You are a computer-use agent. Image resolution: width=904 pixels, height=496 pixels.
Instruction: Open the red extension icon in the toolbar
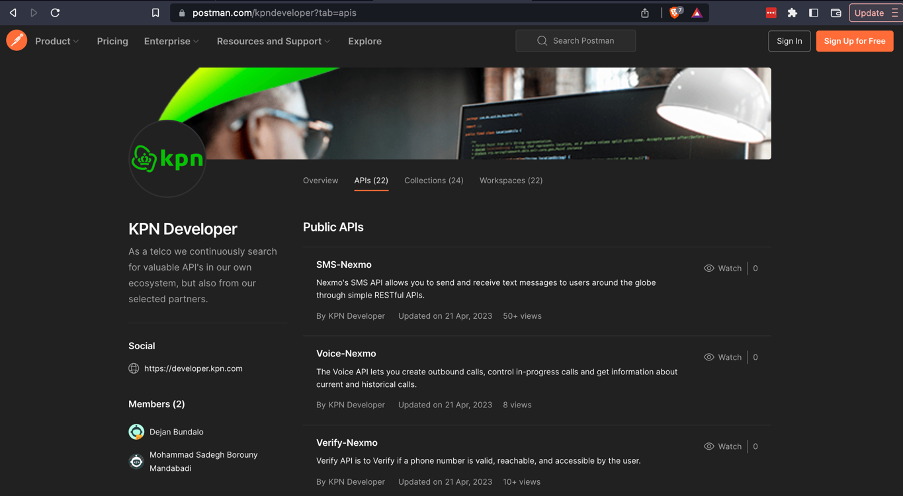tap(771, 13)
